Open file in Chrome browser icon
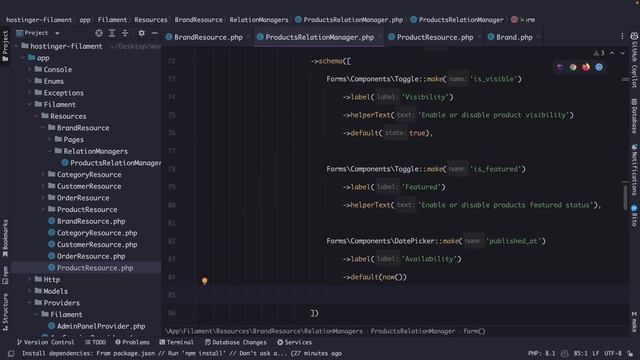Viewport: 640px width, 360px height. pos(573,67)
